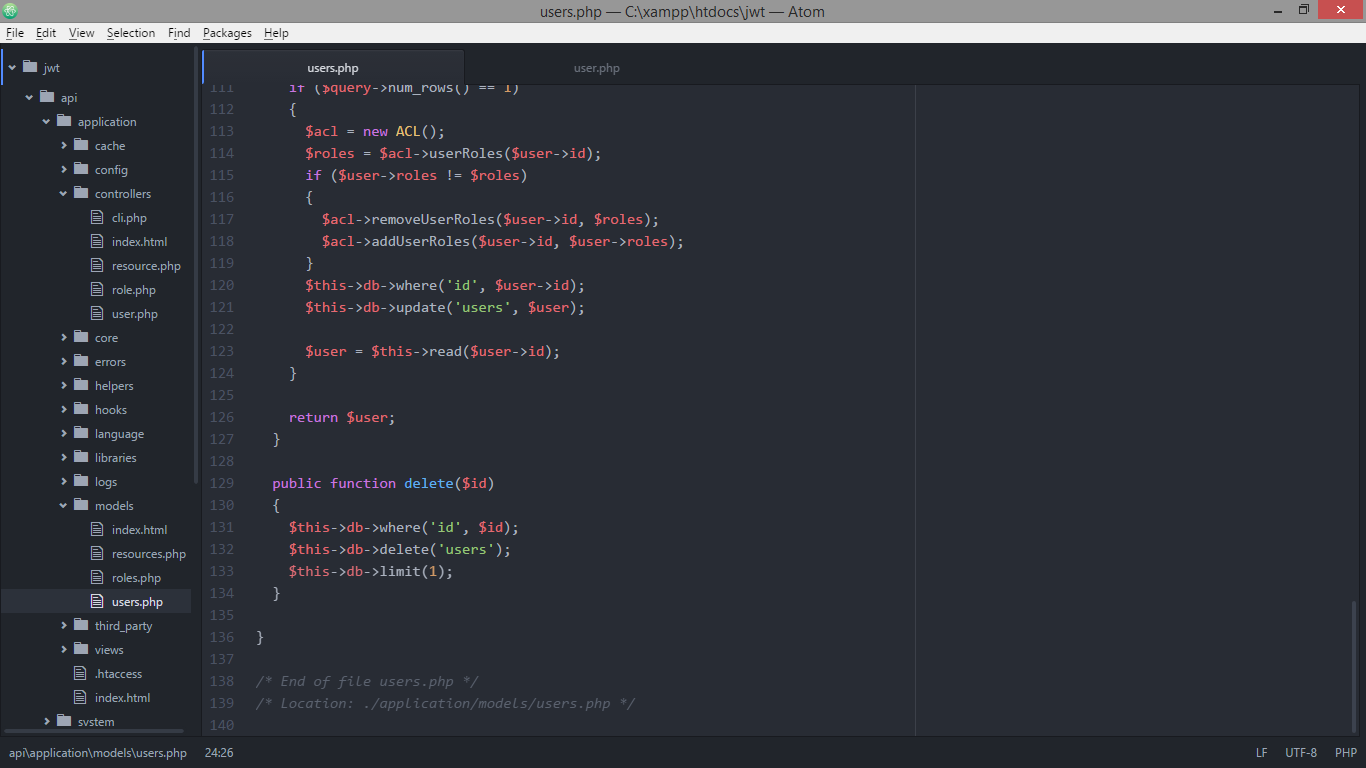This screenshot has height=768, width=1366.
Task: Change the UTF-8 file encoding
Action: [1300, 752]
